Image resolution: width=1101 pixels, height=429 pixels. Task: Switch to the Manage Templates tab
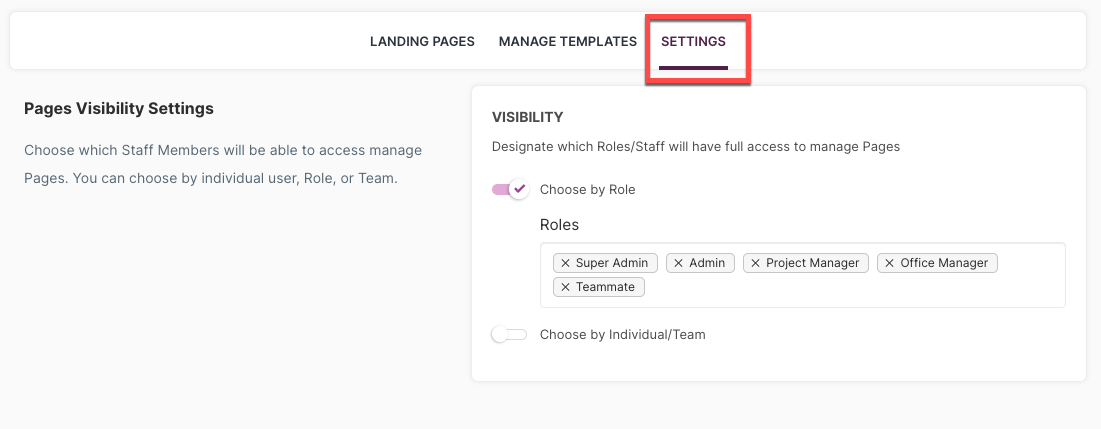click(567, 41)
